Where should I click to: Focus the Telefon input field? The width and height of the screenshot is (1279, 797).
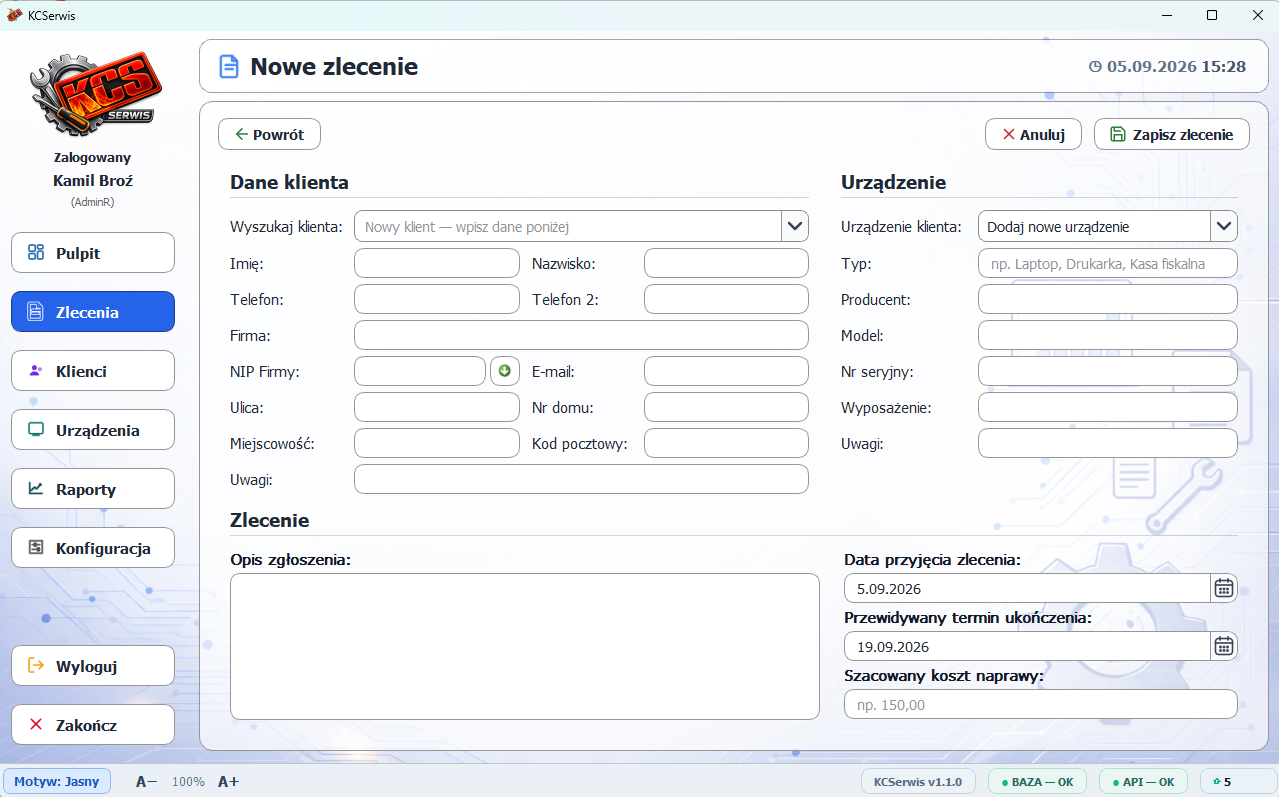point(437,299)
